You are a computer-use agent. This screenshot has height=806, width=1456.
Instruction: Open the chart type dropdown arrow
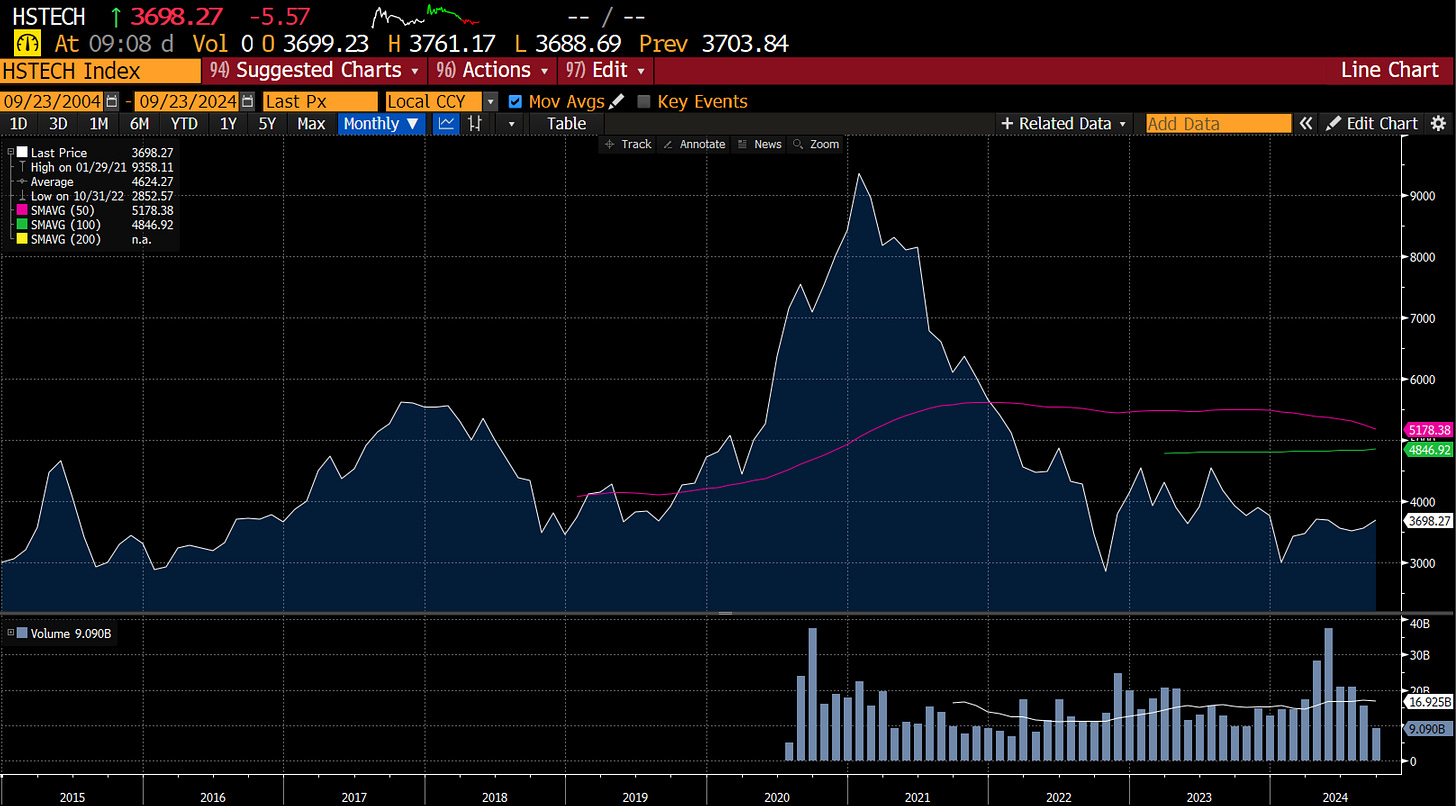tap(511, 124)
